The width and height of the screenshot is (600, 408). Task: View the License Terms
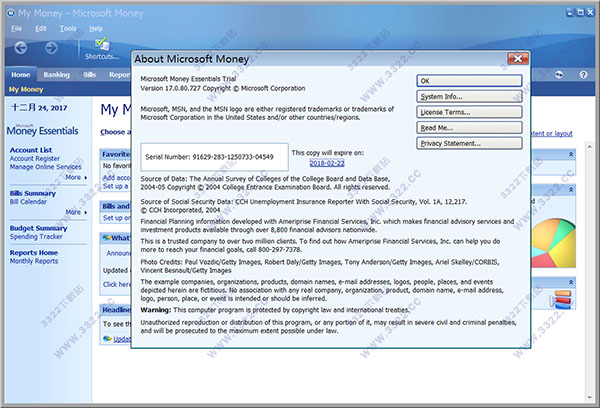click(x=470, y=112)
